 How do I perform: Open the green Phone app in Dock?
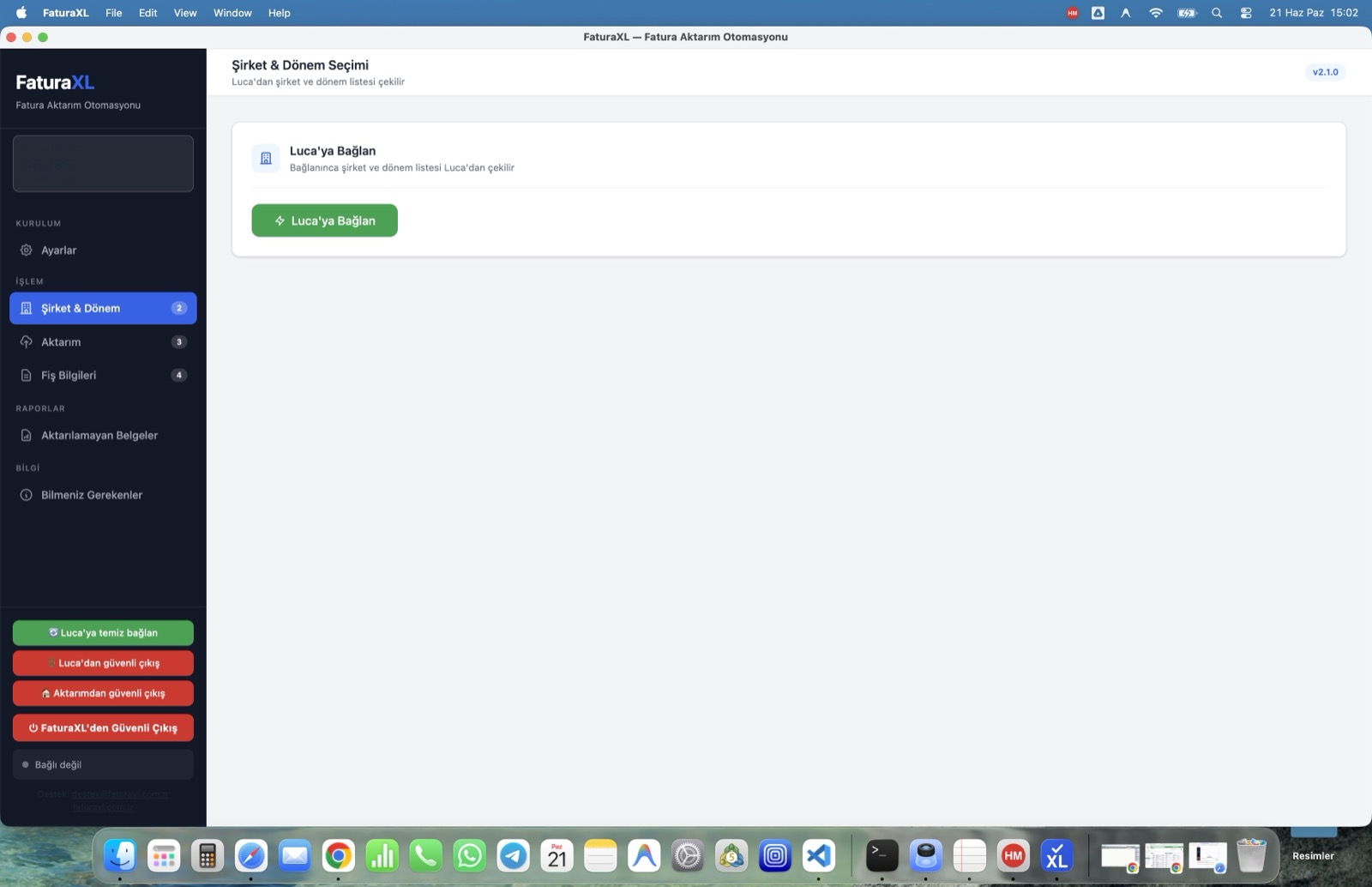[426, 855]
